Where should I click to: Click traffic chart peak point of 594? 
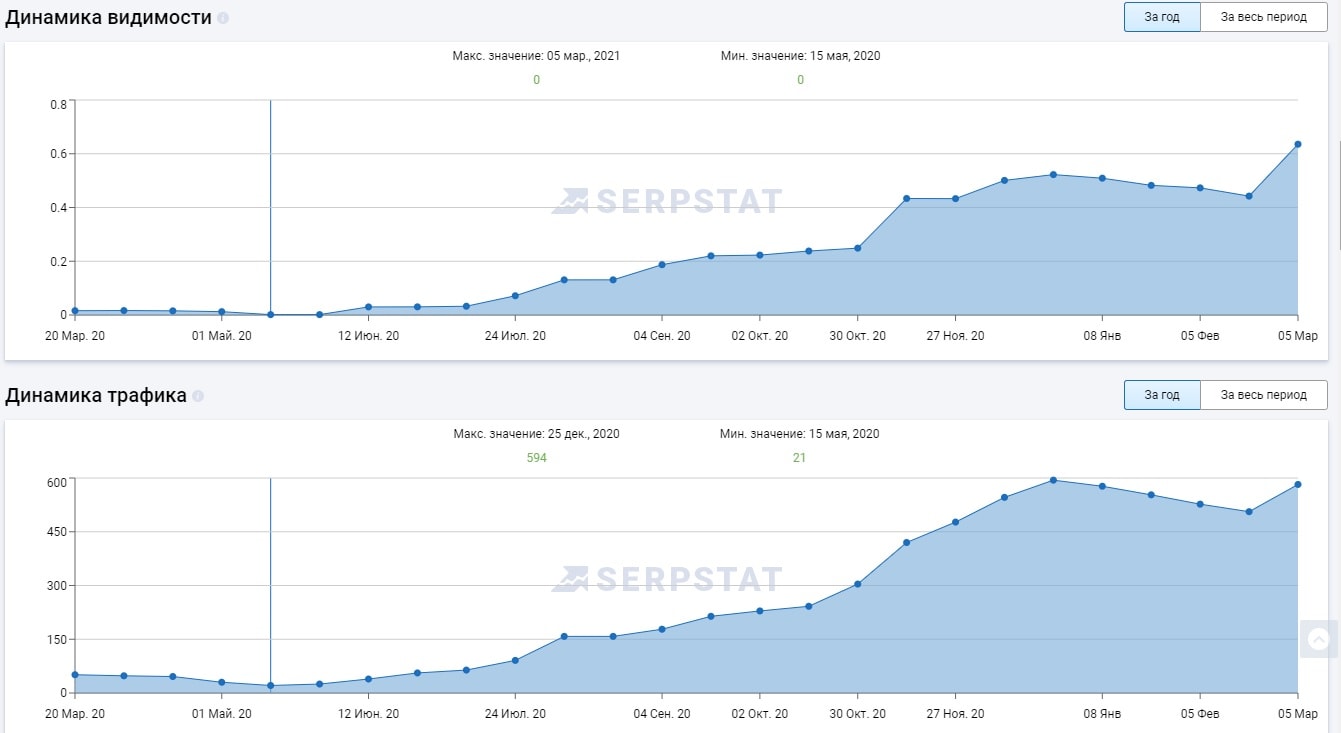pos(1054,480)
